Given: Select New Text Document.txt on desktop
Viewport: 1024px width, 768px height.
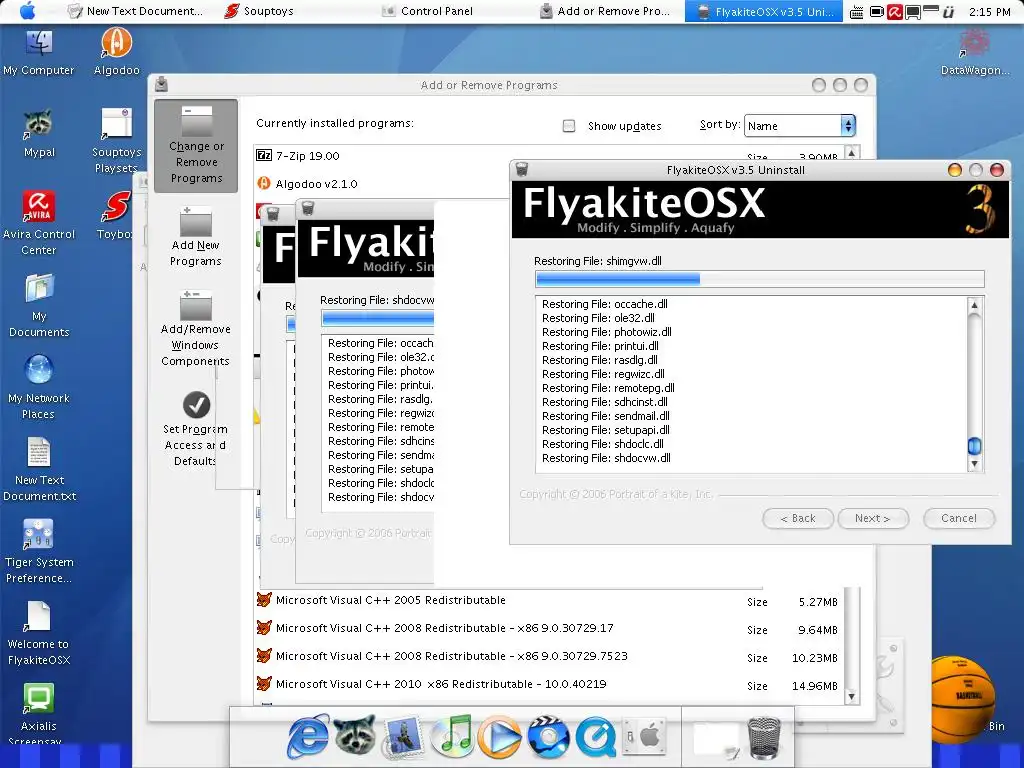Looking at the screenshot, I should (39, 470).
